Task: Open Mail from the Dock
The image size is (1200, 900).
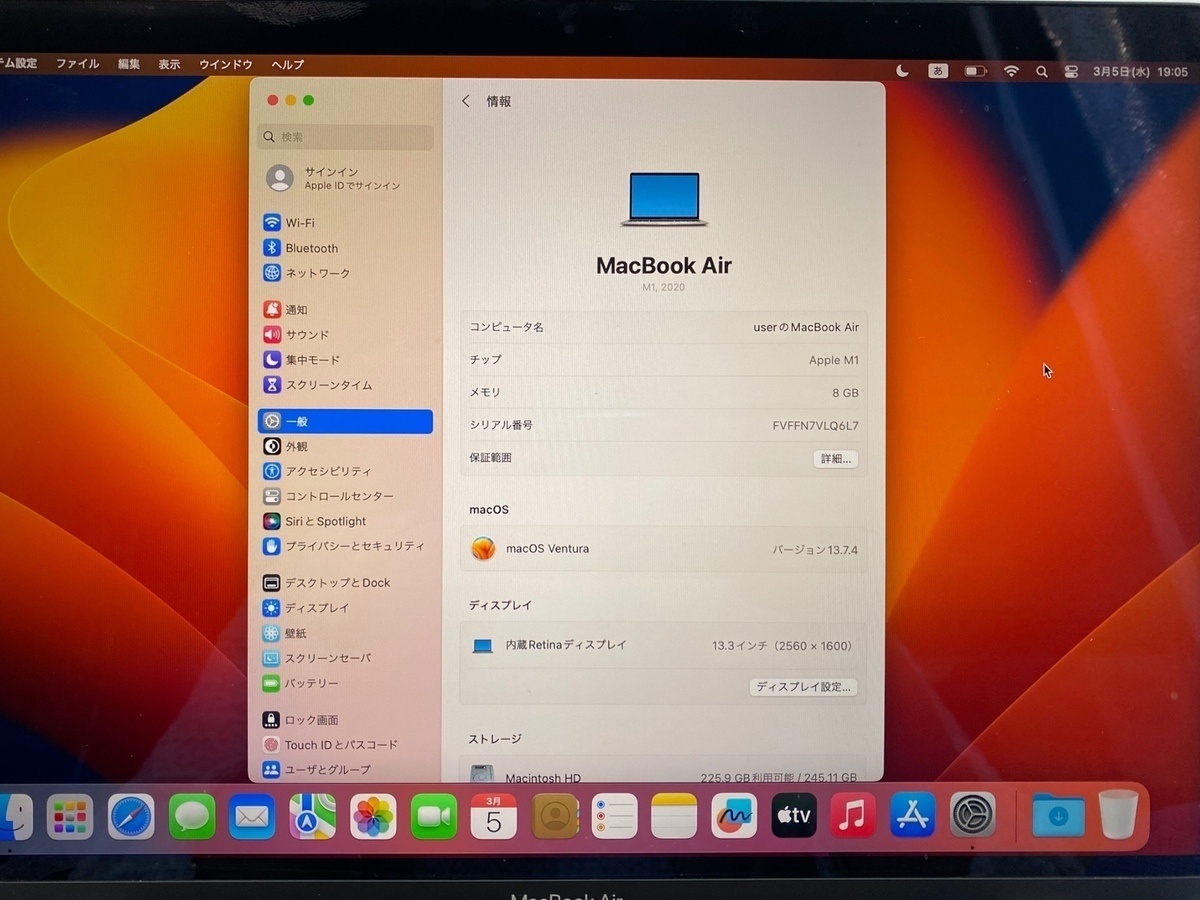Action: [x=252, y=817]
